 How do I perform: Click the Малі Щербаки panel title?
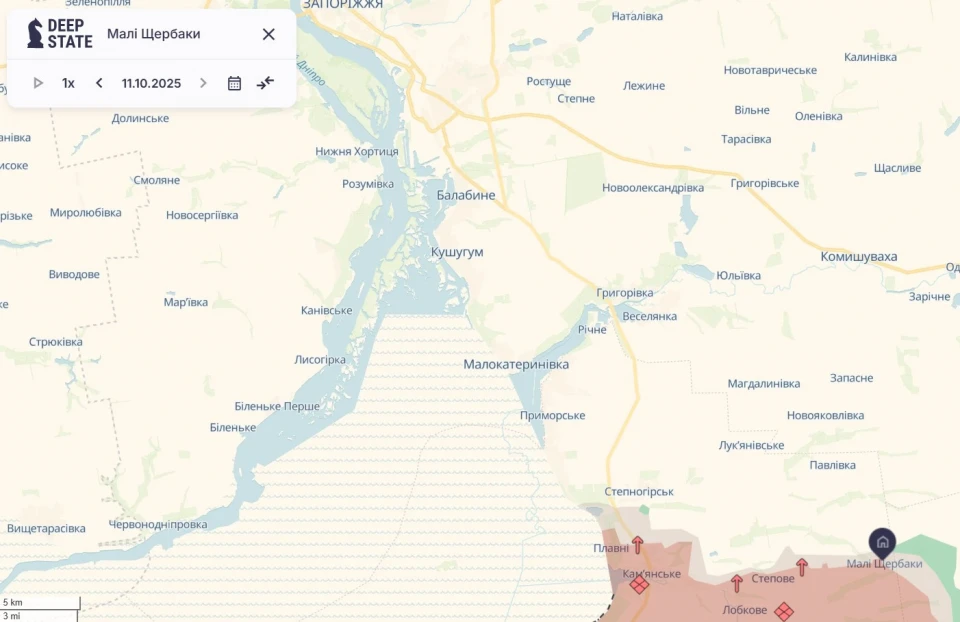[x=154, y=34]
